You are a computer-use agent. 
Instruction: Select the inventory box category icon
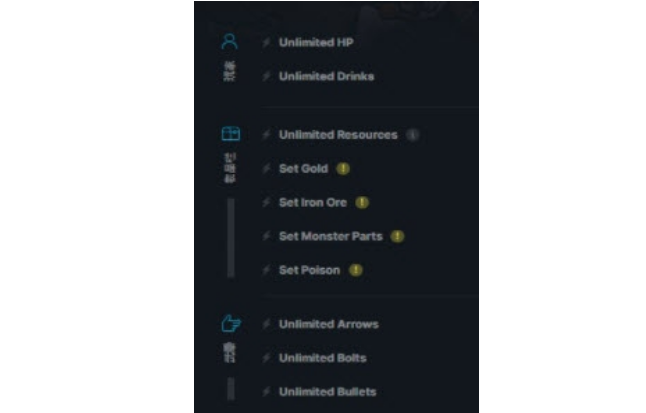coord(230,134)
